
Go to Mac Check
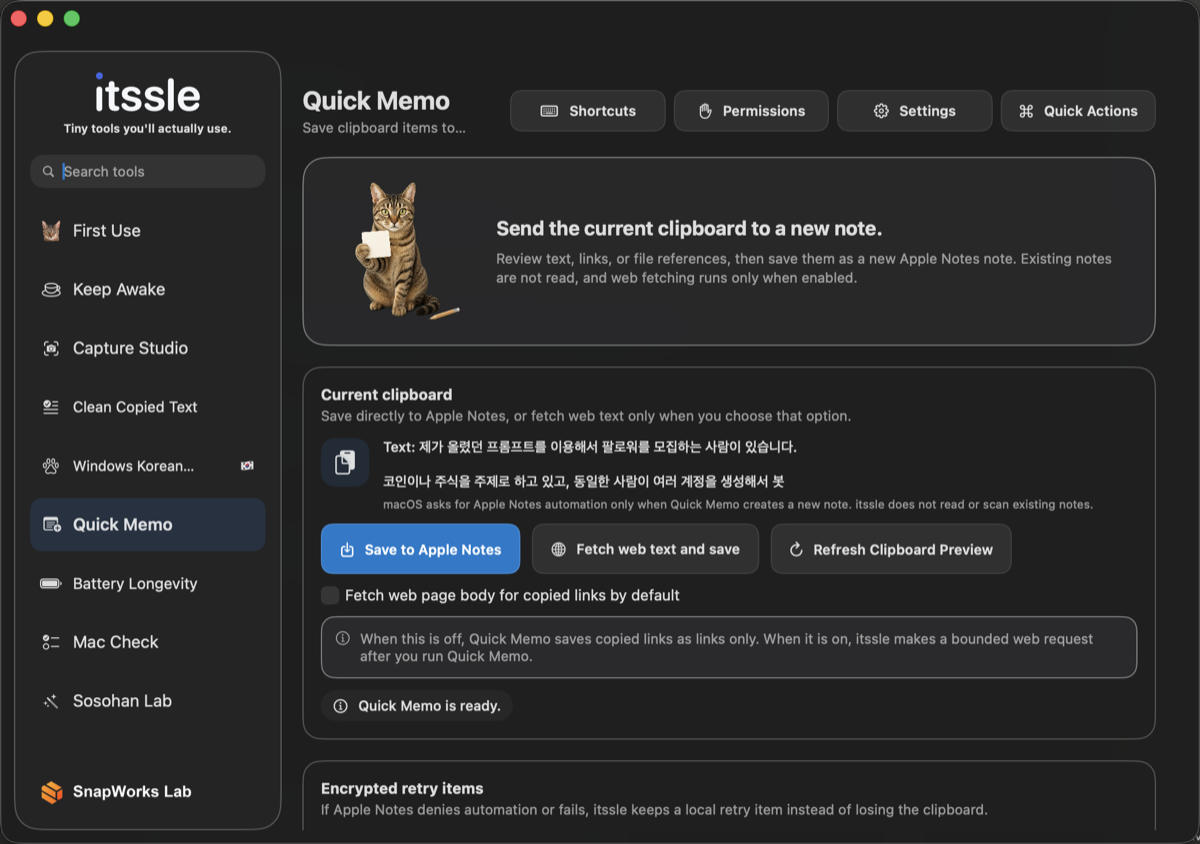tap(148, 642)
